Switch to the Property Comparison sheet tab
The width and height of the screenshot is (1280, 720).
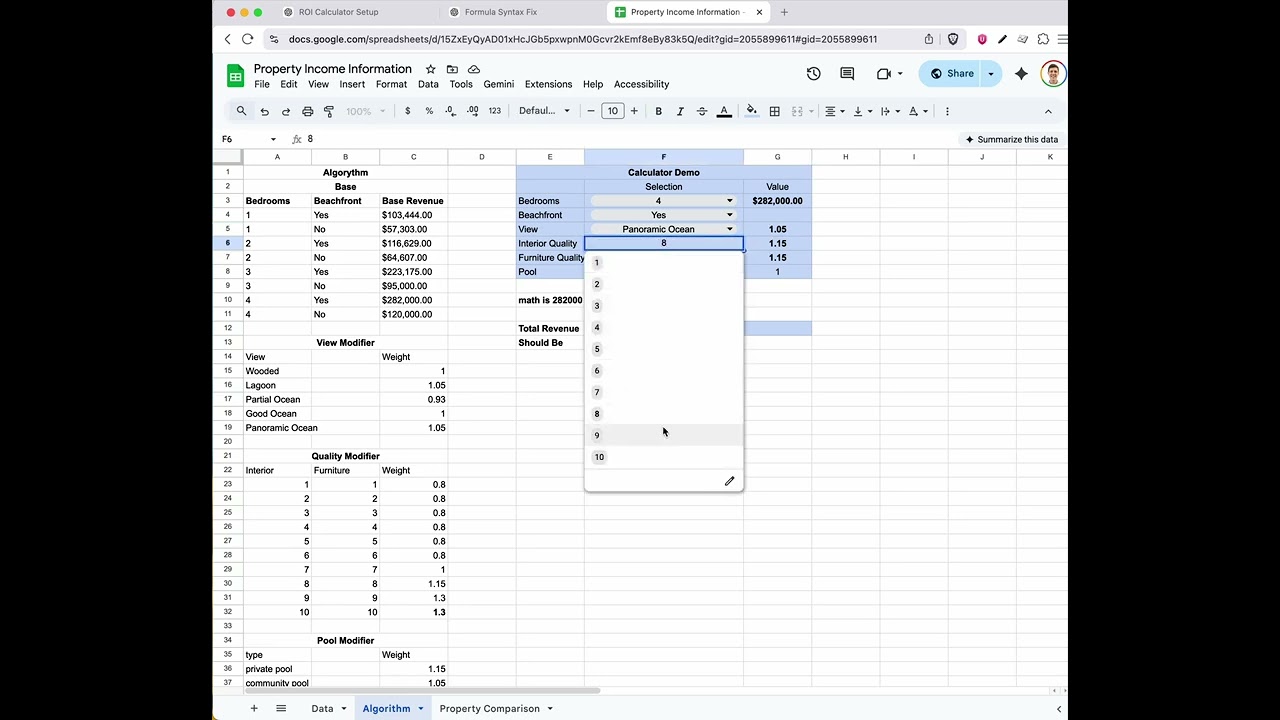coord(489,709)
